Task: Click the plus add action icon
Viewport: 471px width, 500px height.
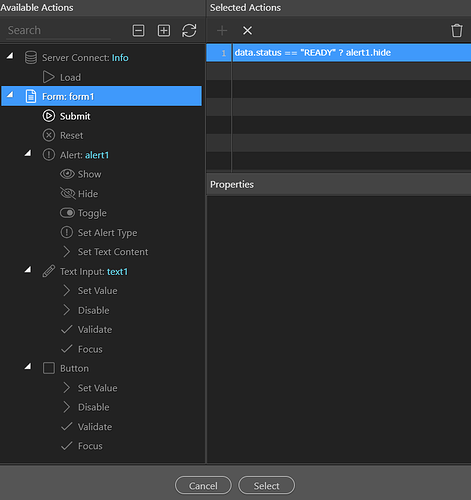Action: [222, 31]
